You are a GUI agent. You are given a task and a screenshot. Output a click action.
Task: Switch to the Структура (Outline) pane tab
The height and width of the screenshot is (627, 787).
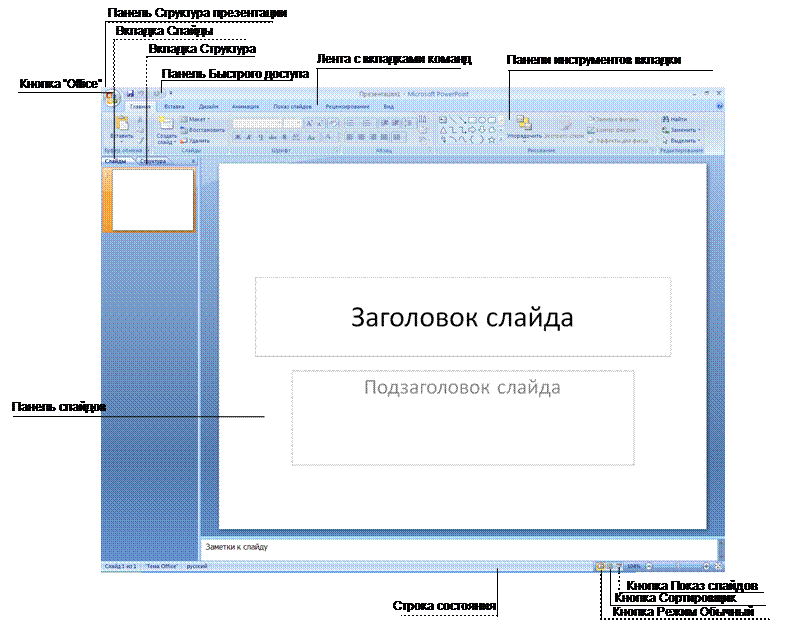153,160
